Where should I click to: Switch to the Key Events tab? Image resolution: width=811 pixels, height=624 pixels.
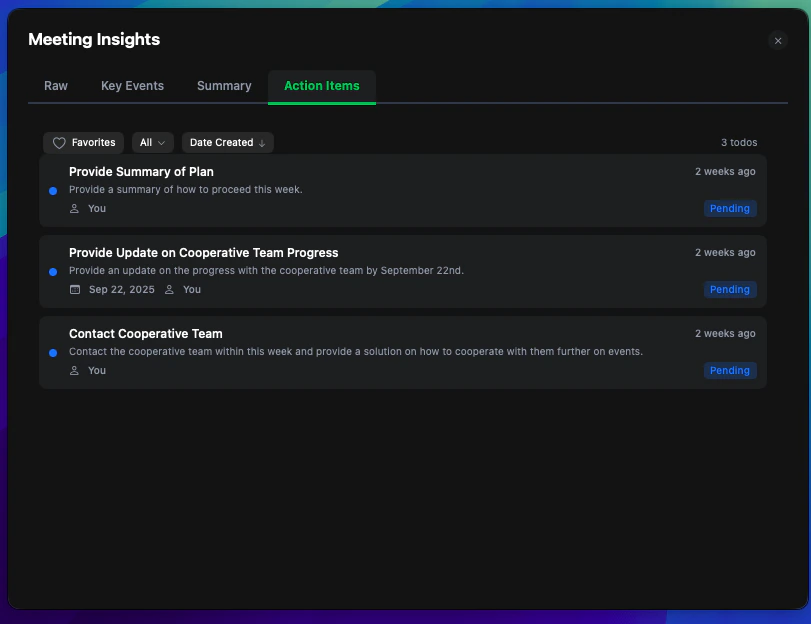point(132,86)
